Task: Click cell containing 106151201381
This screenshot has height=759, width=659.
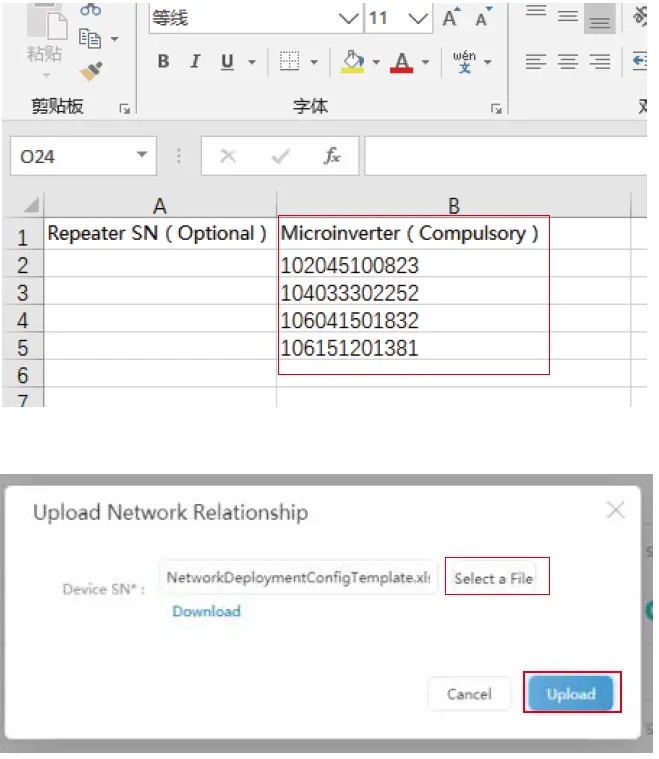Action: click(x=454, y=348)
